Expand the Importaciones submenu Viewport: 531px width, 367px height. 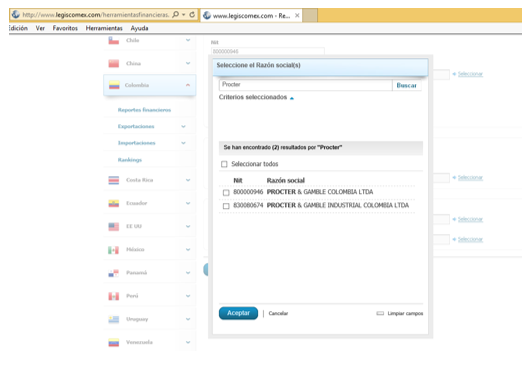pyautogui.click(x=183, y=143)
